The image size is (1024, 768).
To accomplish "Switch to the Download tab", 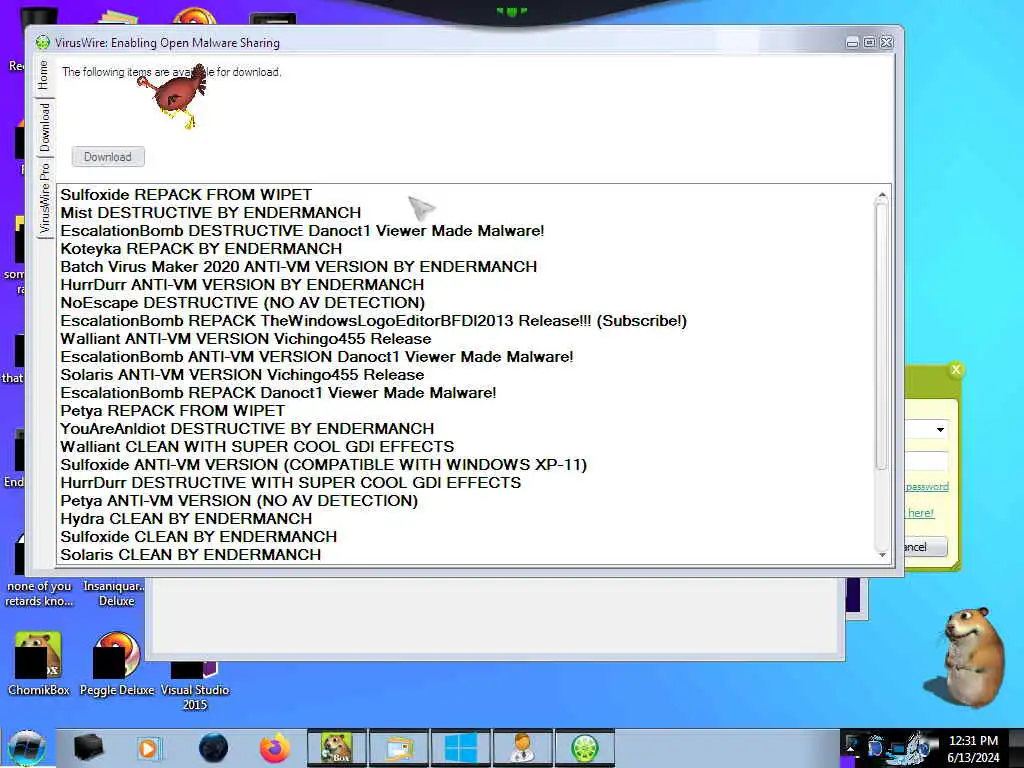I will 44,127.
